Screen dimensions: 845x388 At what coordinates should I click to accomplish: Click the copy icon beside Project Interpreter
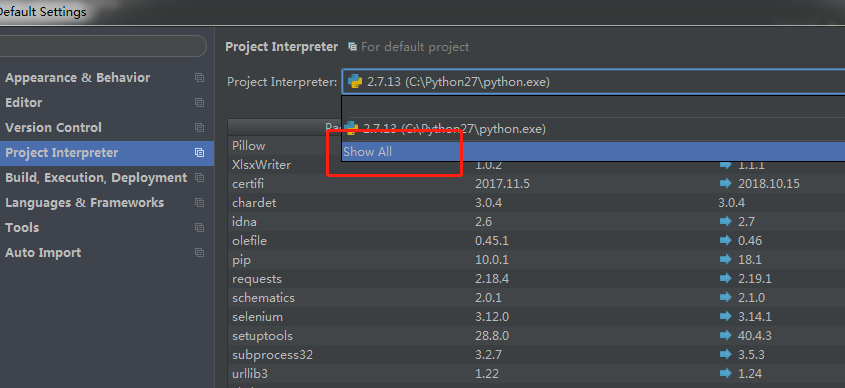click(x=199, y=153)
